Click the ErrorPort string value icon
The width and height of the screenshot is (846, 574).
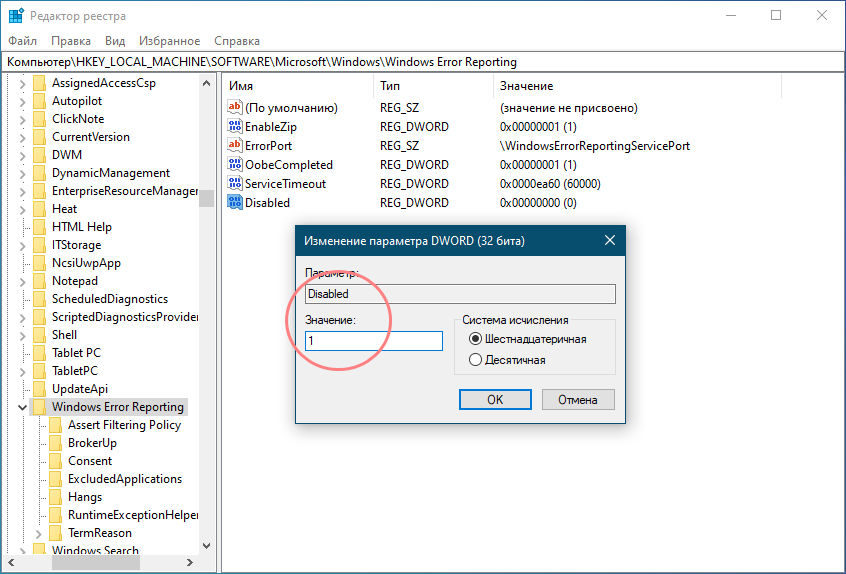click(235, 146)
